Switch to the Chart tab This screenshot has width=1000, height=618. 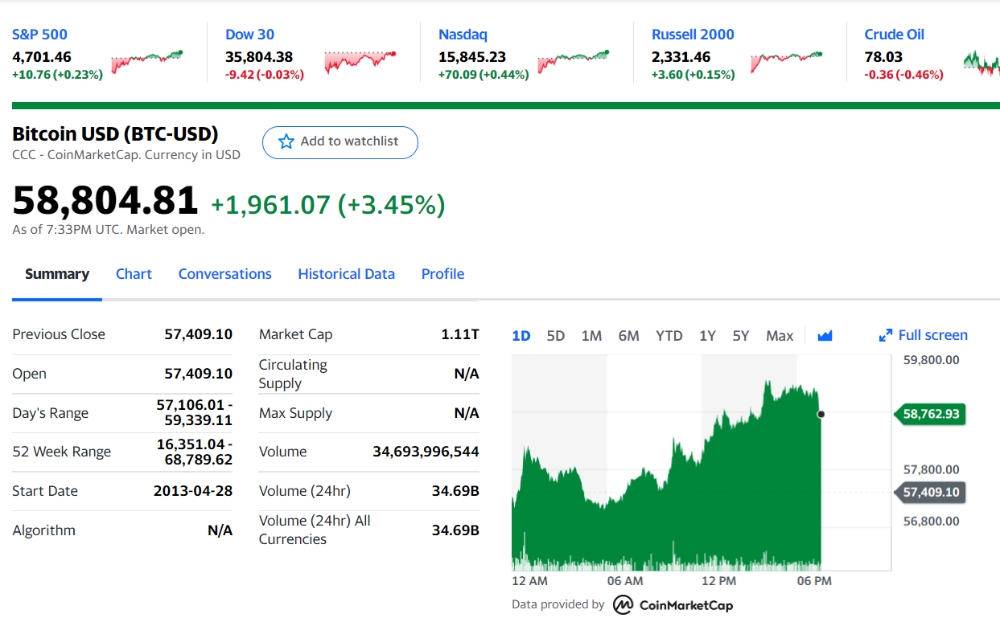(x=134, y=274)
